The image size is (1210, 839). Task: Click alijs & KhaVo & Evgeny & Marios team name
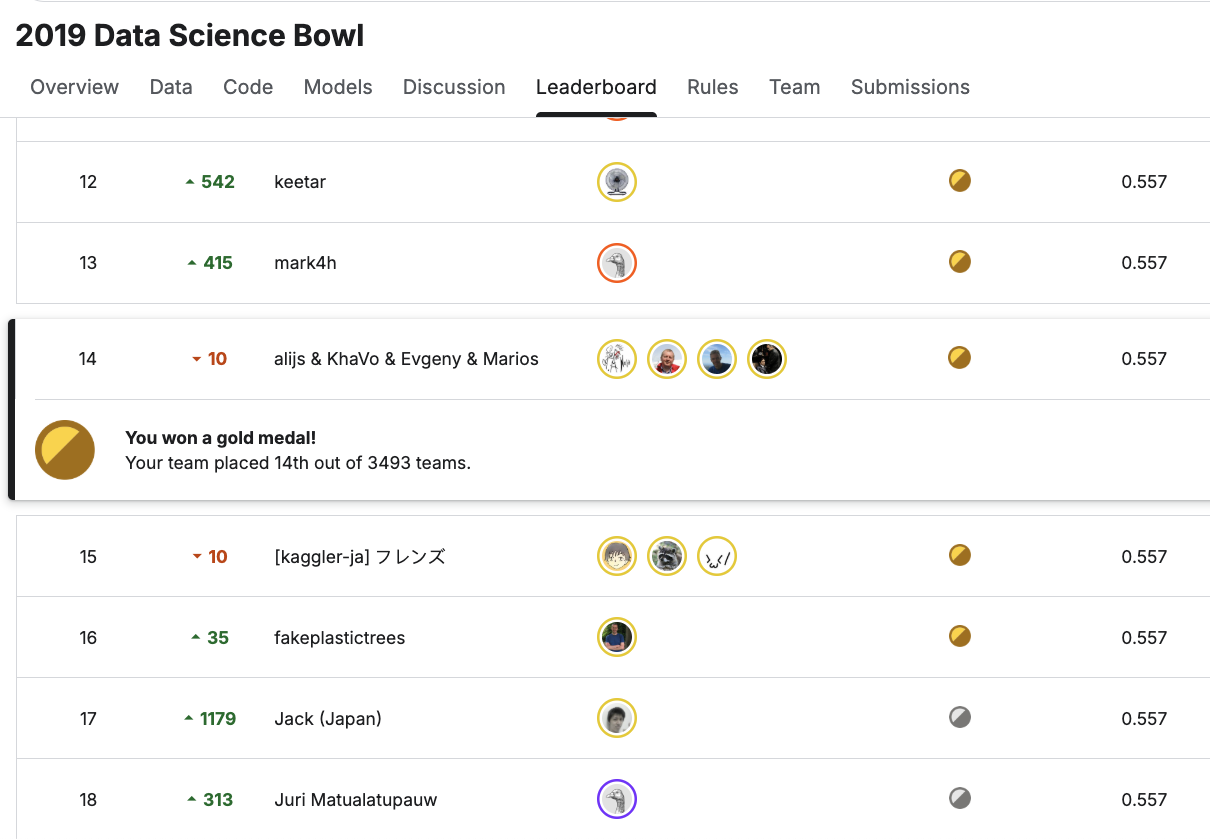click(x=406, y=359)
